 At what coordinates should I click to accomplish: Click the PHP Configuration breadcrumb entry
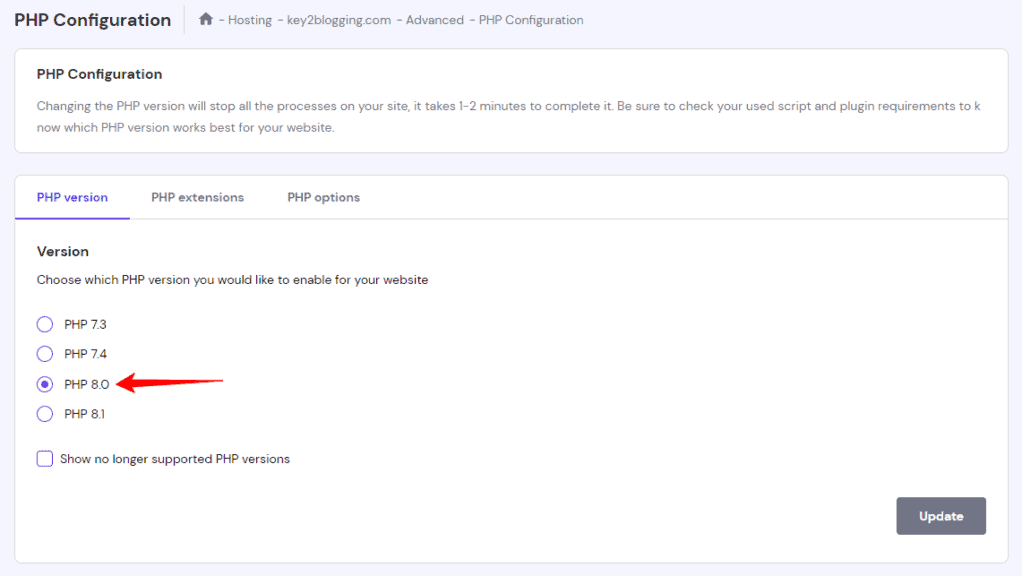coord(530,19)
